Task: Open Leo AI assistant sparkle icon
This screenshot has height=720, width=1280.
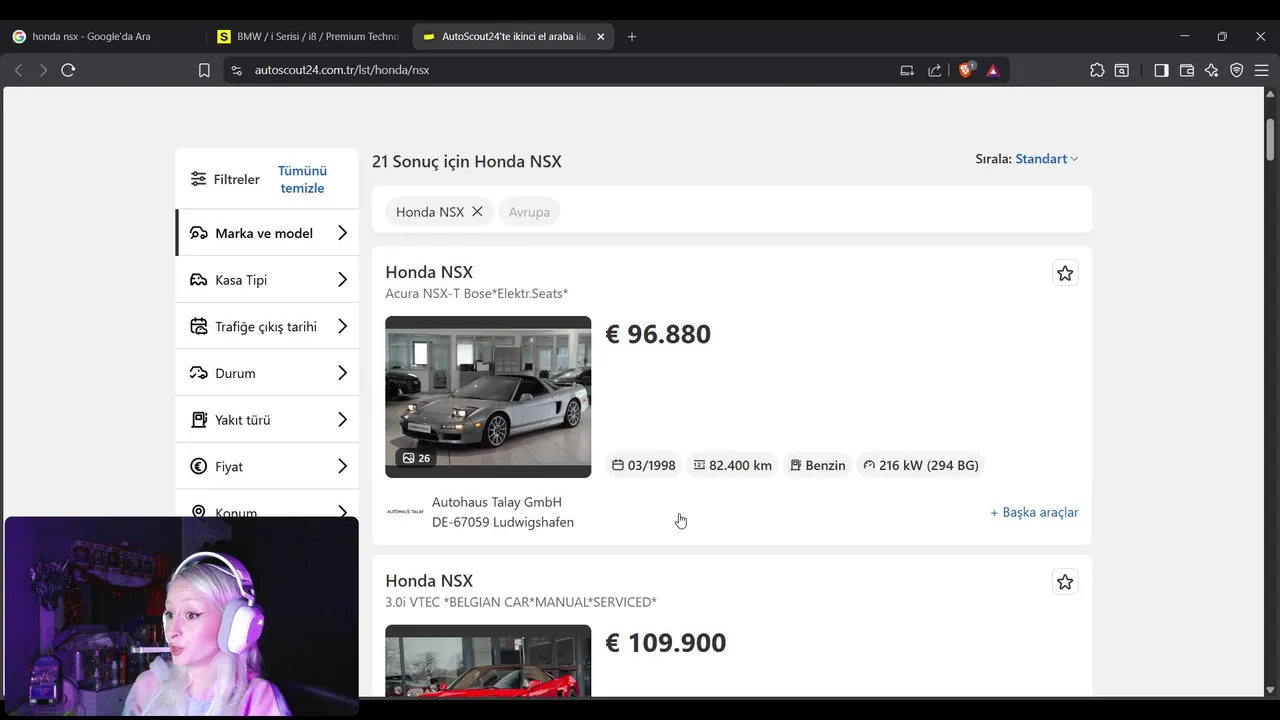Action: [x=1212, y=70]
